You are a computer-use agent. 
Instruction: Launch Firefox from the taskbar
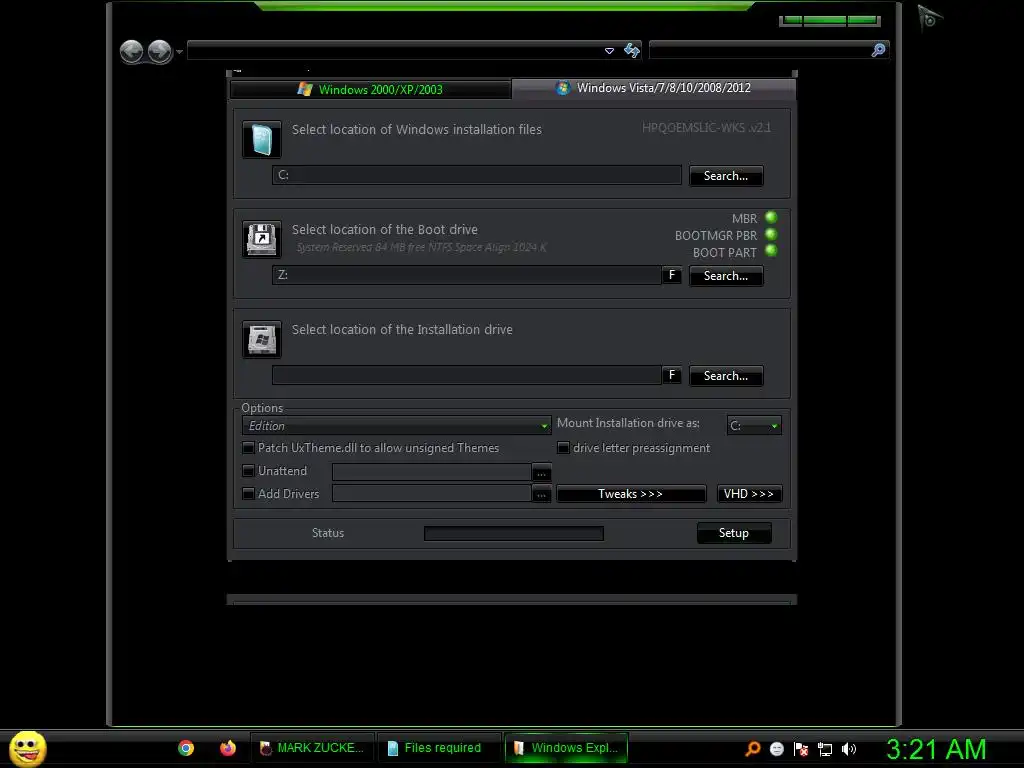click(227, 748)
